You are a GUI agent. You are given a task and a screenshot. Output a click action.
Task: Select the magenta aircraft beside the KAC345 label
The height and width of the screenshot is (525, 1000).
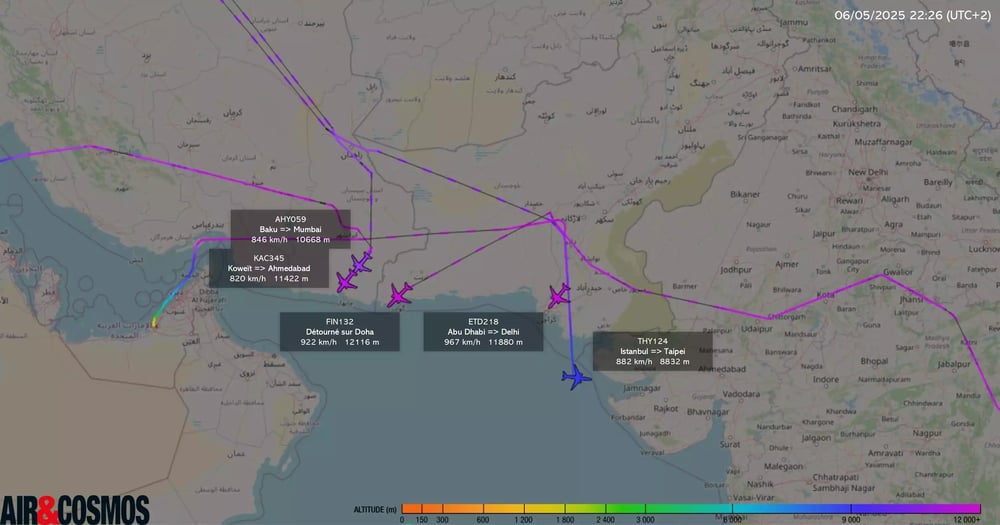(346, 281)
